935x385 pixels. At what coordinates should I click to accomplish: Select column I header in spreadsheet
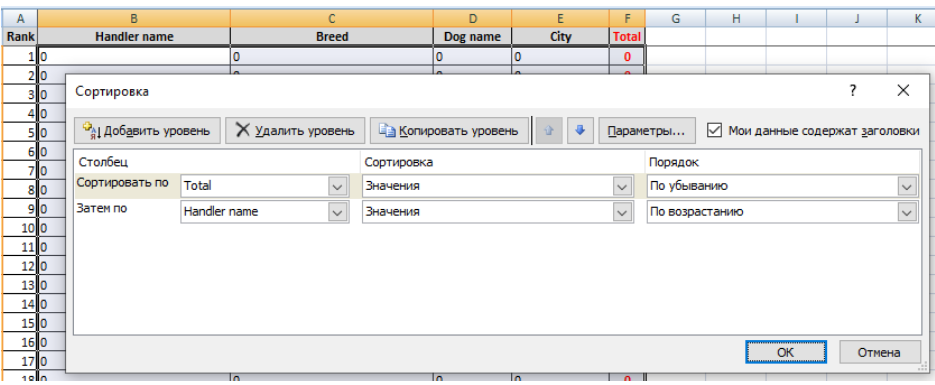(797, 18)
